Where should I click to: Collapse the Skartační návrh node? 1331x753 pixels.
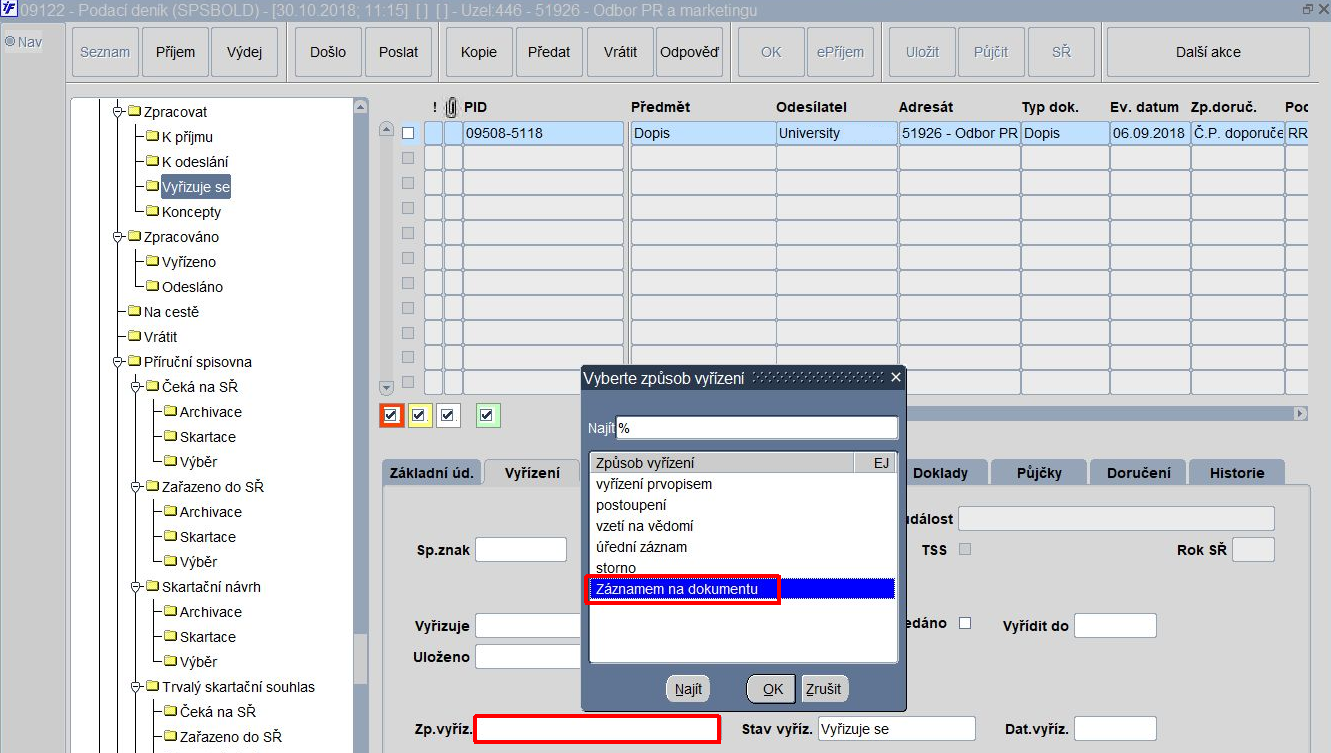[136, 587]
